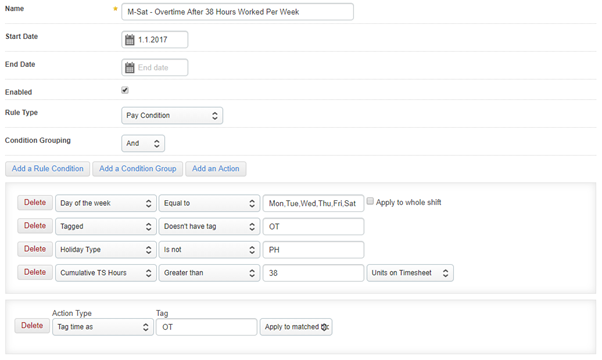The width and height of the screenshot is (602, 360).
Task: Click the Mon,Tue,Wed,Thu,Fri,Sat value field
Action: (313, 203)
